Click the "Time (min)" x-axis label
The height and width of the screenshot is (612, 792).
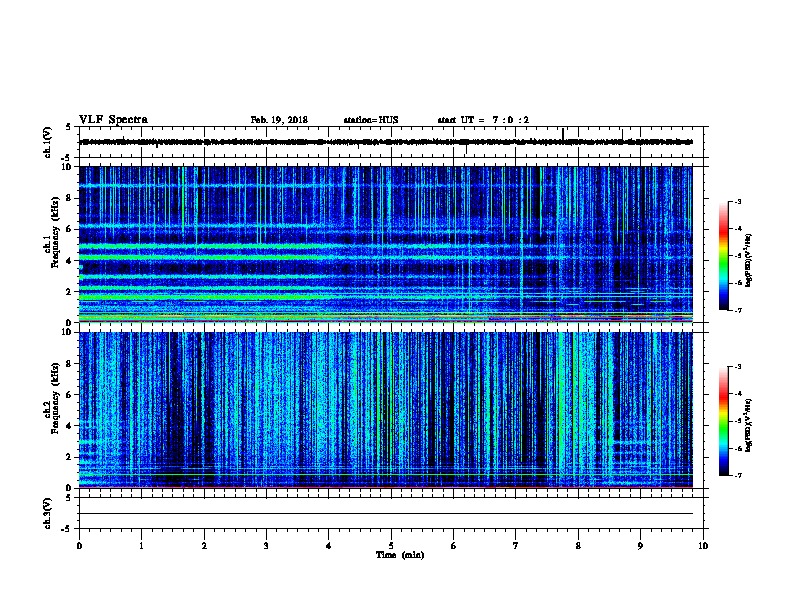pyautogui.click(x=400, y=555)
